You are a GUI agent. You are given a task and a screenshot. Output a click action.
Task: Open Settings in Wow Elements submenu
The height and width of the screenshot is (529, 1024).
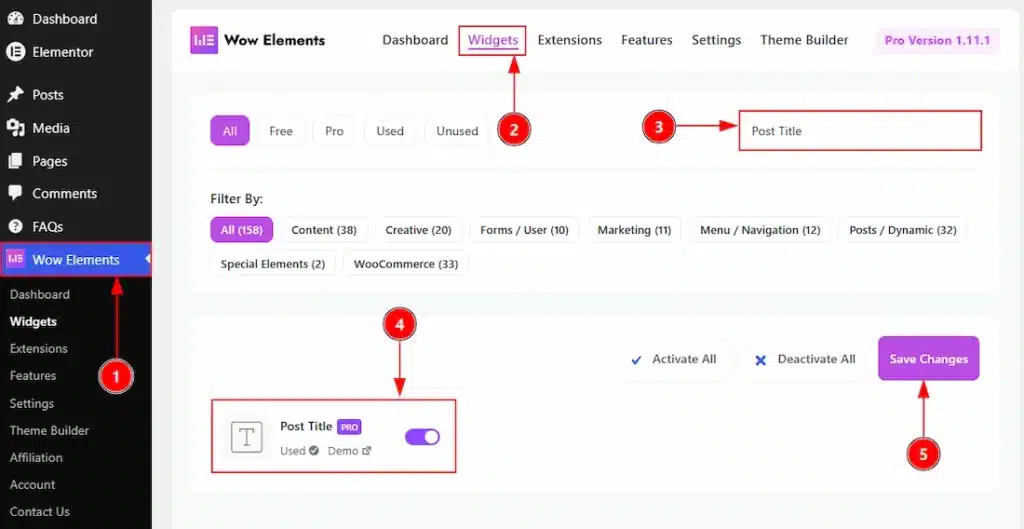coord(32,403)
